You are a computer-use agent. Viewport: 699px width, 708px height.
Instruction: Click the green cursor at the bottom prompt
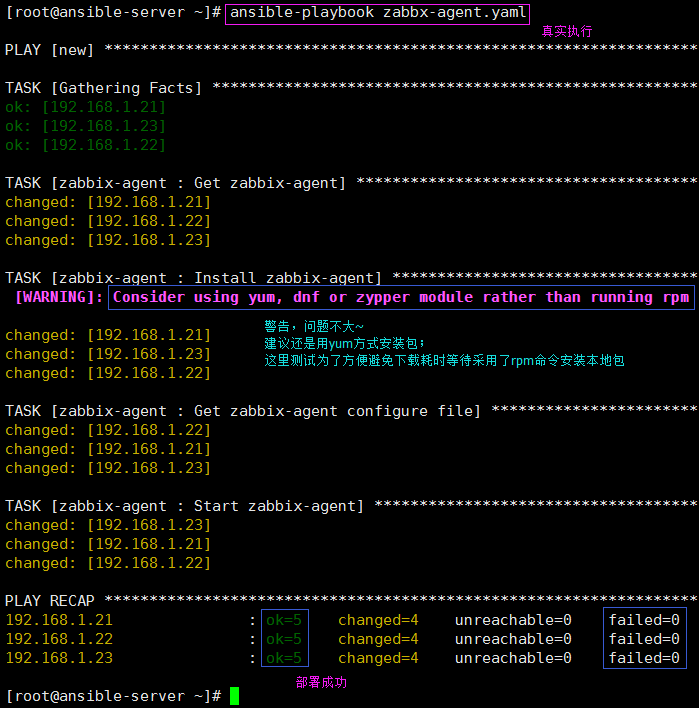click(234, 696)
